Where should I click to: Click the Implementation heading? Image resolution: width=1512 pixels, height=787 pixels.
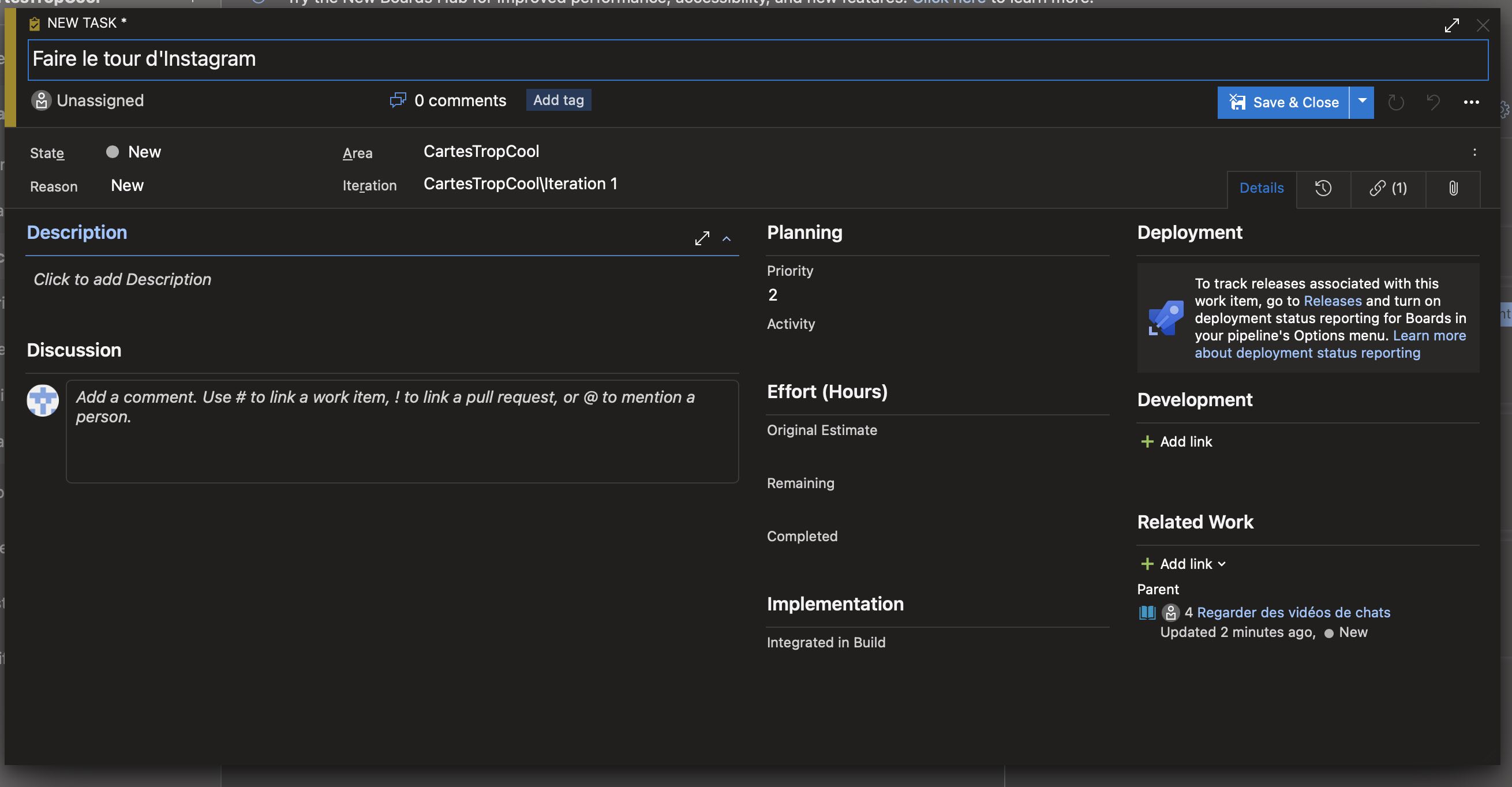pyautogui.click(x=834, y=604)
